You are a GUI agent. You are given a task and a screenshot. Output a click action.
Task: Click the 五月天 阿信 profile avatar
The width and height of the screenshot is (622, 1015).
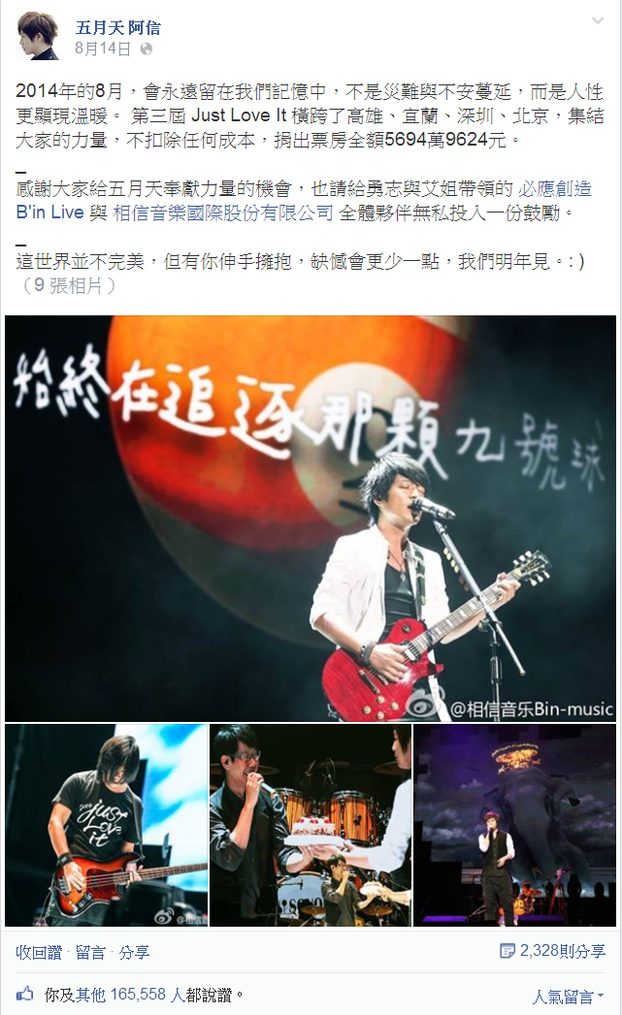(x=38, y=36)
